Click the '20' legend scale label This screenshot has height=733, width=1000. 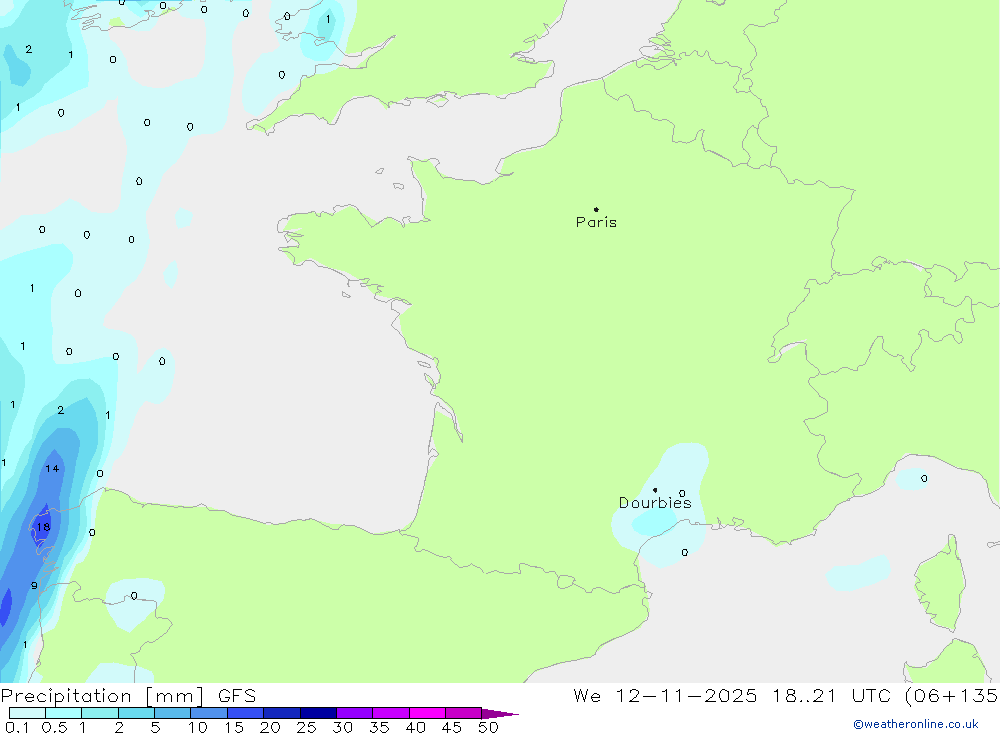(270, 727)
